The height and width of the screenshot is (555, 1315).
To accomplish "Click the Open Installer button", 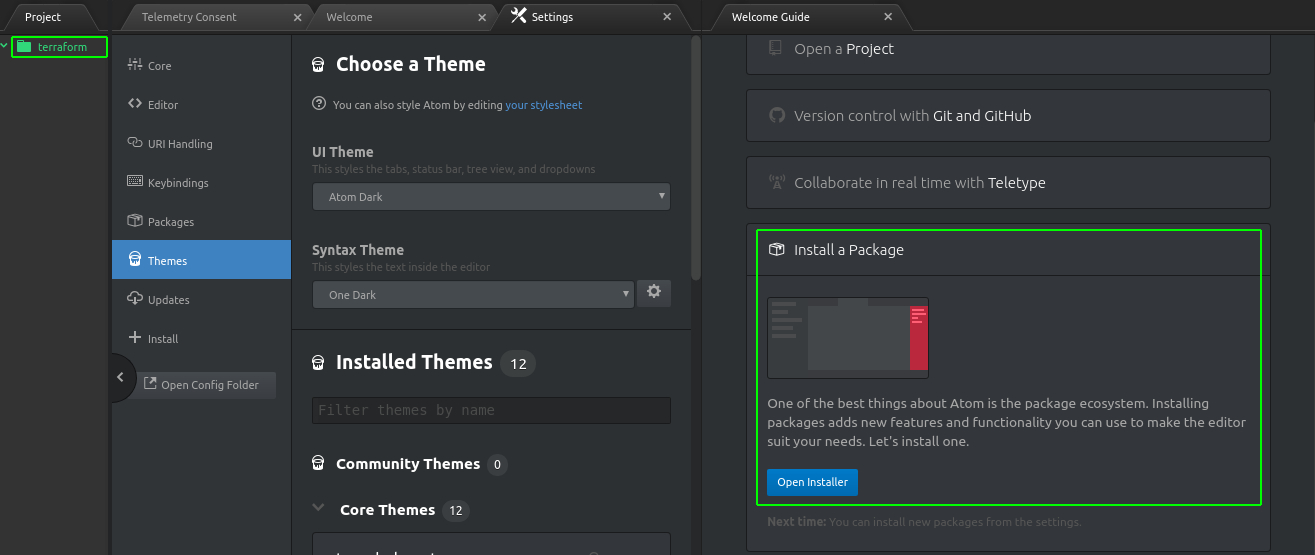I will pyautogui.click(x=812, y=482).
